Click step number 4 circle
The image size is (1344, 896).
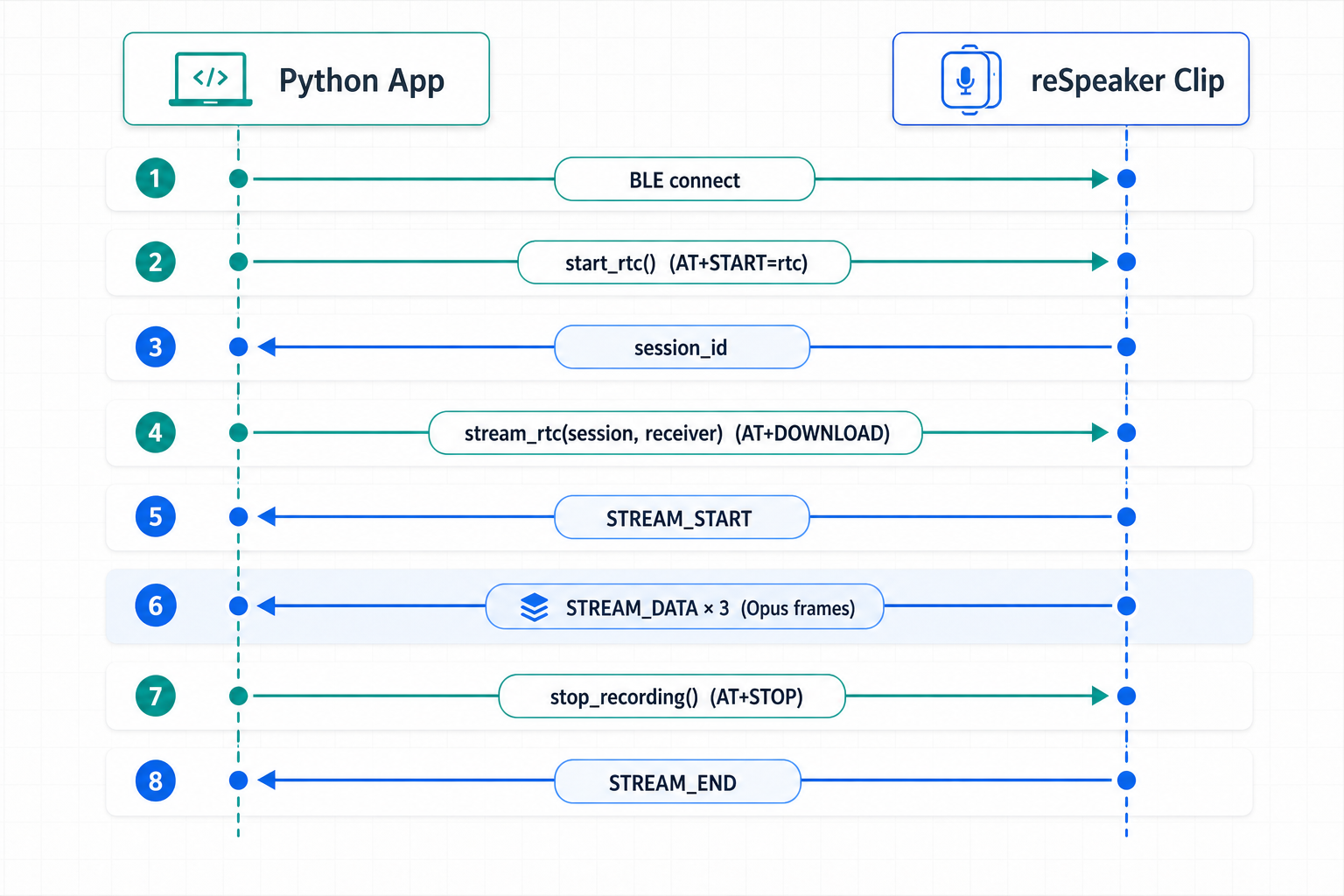pos(156,432)
